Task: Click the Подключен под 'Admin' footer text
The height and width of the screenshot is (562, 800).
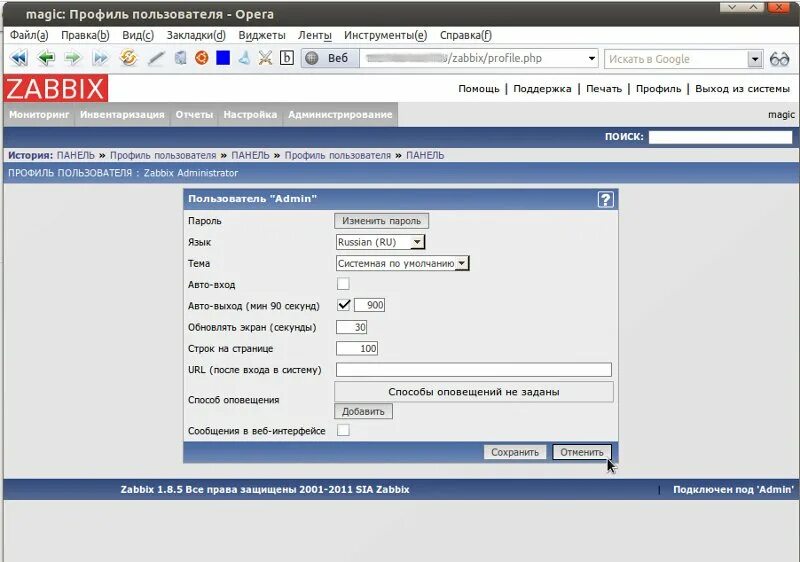Action: (x=733, y=489)
